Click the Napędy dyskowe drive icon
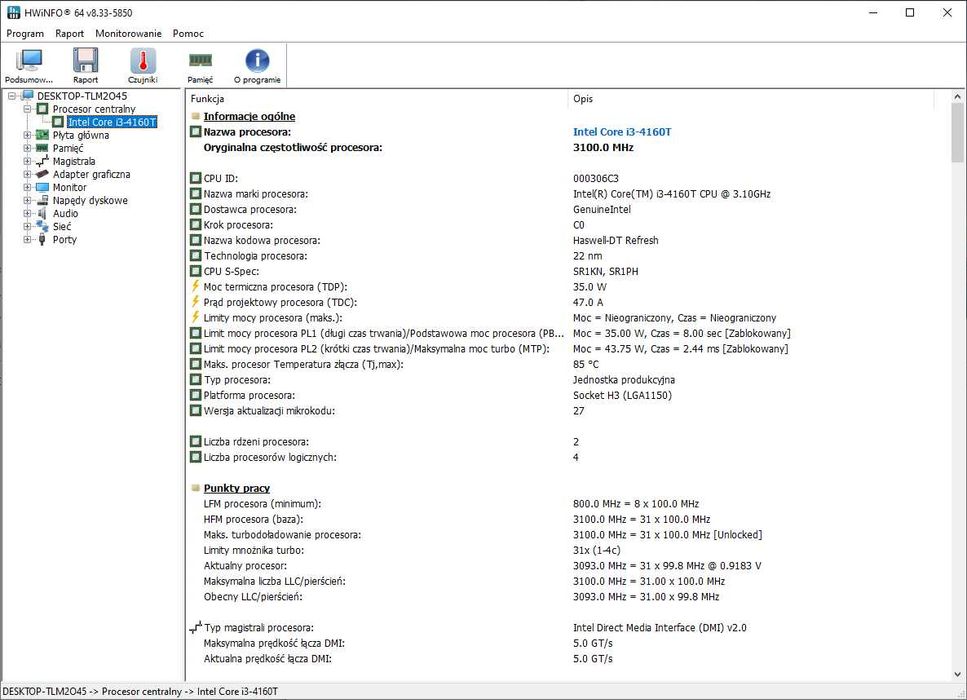The image size is (967, 700). [42, 200]
